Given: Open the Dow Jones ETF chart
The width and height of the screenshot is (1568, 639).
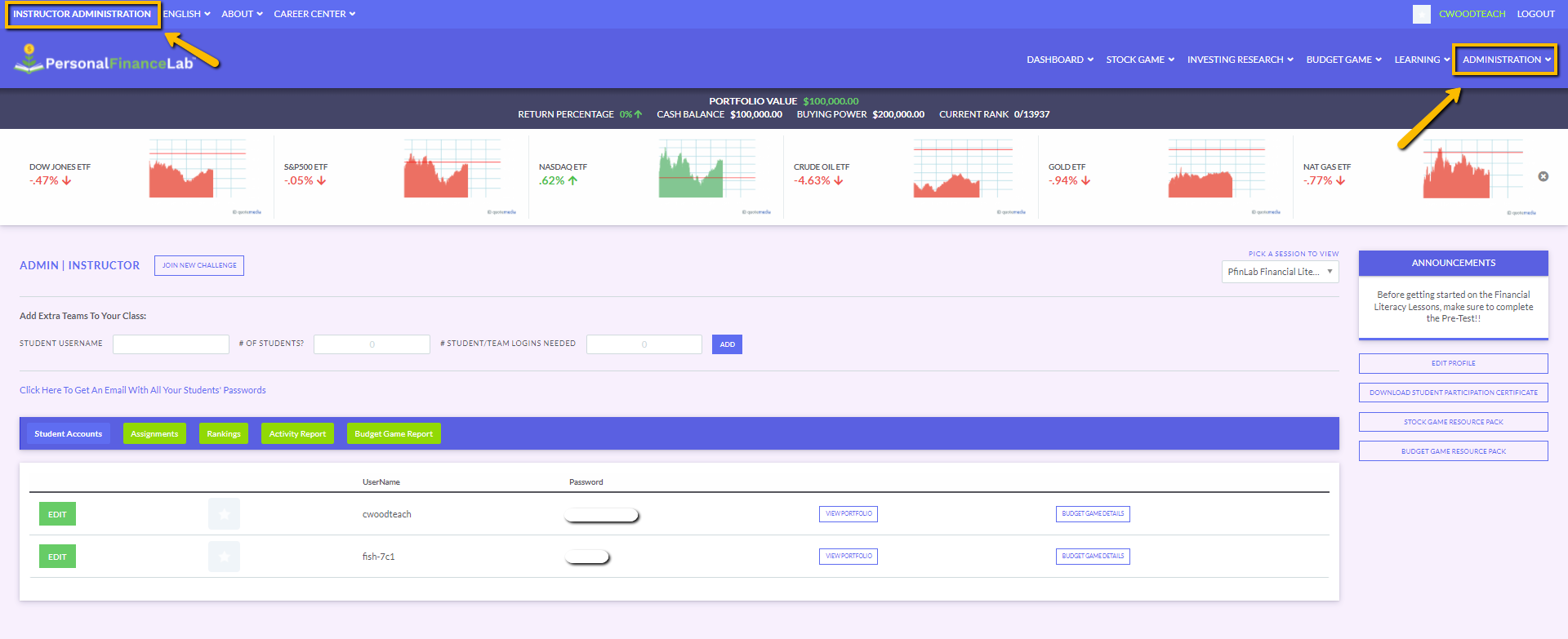Looking at the screenshot, I should (x=198, y=168).
